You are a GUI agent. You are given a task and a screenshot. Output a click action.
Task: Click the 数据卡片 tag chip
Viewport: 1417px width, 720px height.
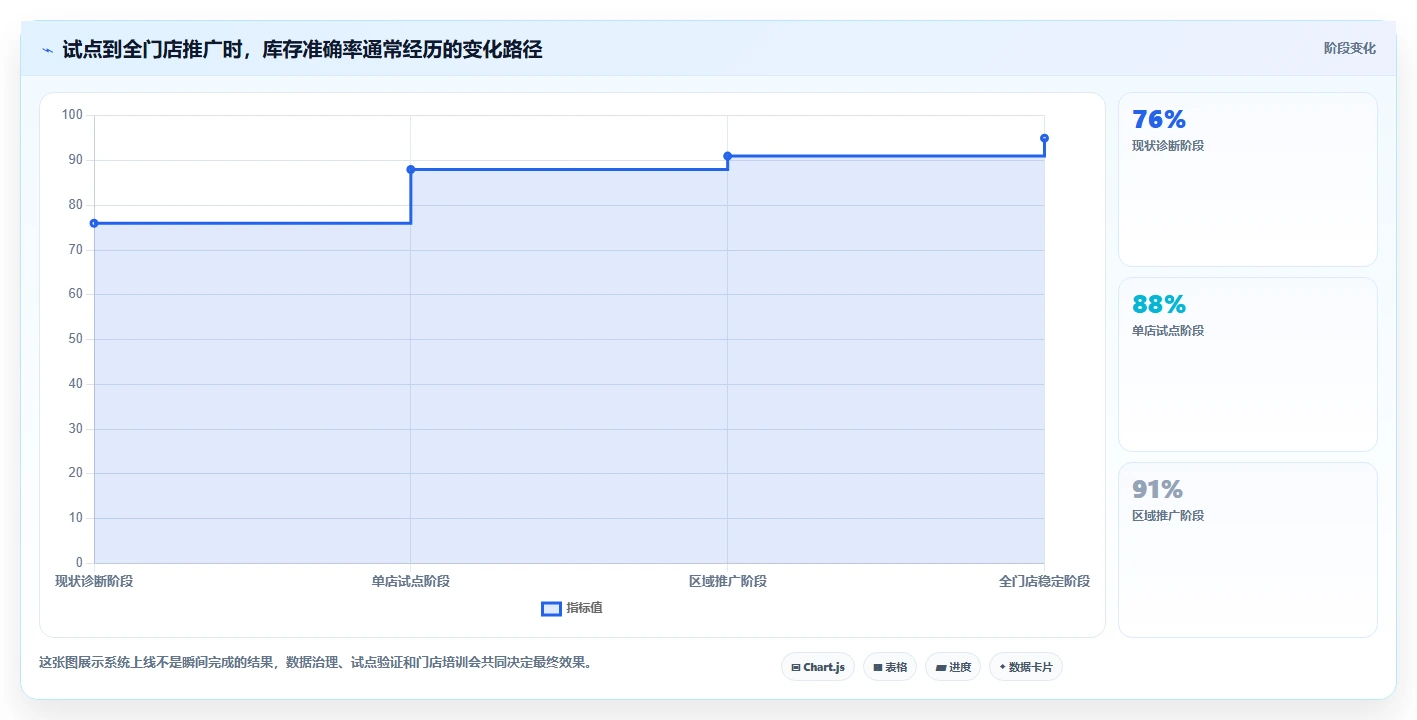1026,667
